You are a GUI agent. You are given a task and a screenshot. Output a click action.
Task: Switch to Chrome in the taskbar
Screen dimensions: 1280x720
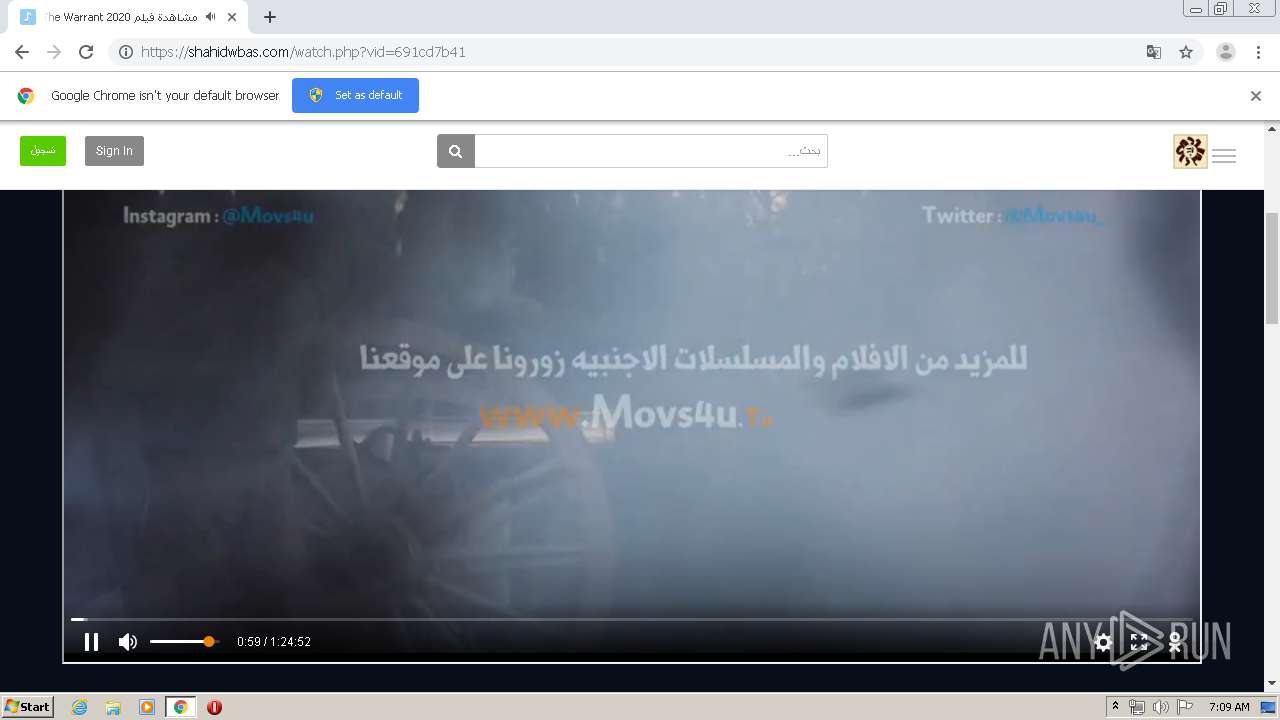click(x=180, y=707)
